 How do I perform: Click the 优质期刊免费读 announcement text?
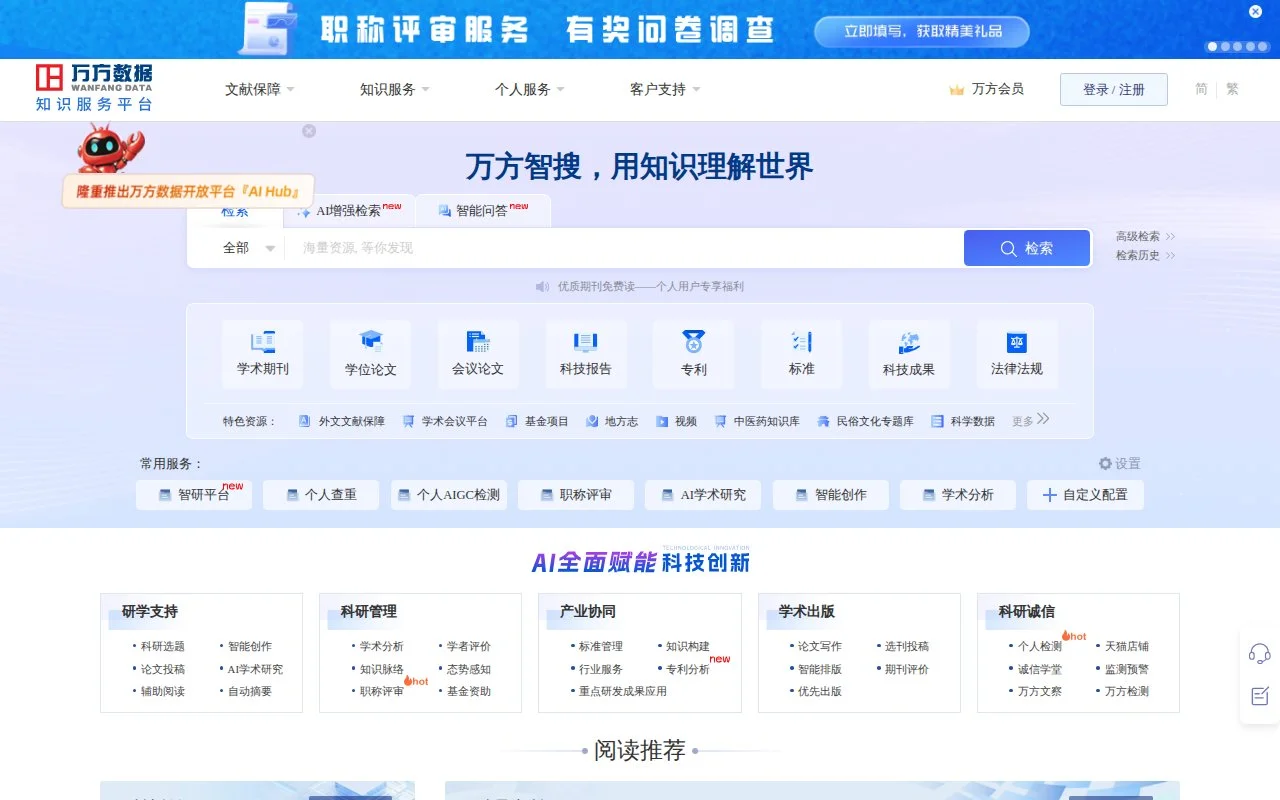[651, 286]
